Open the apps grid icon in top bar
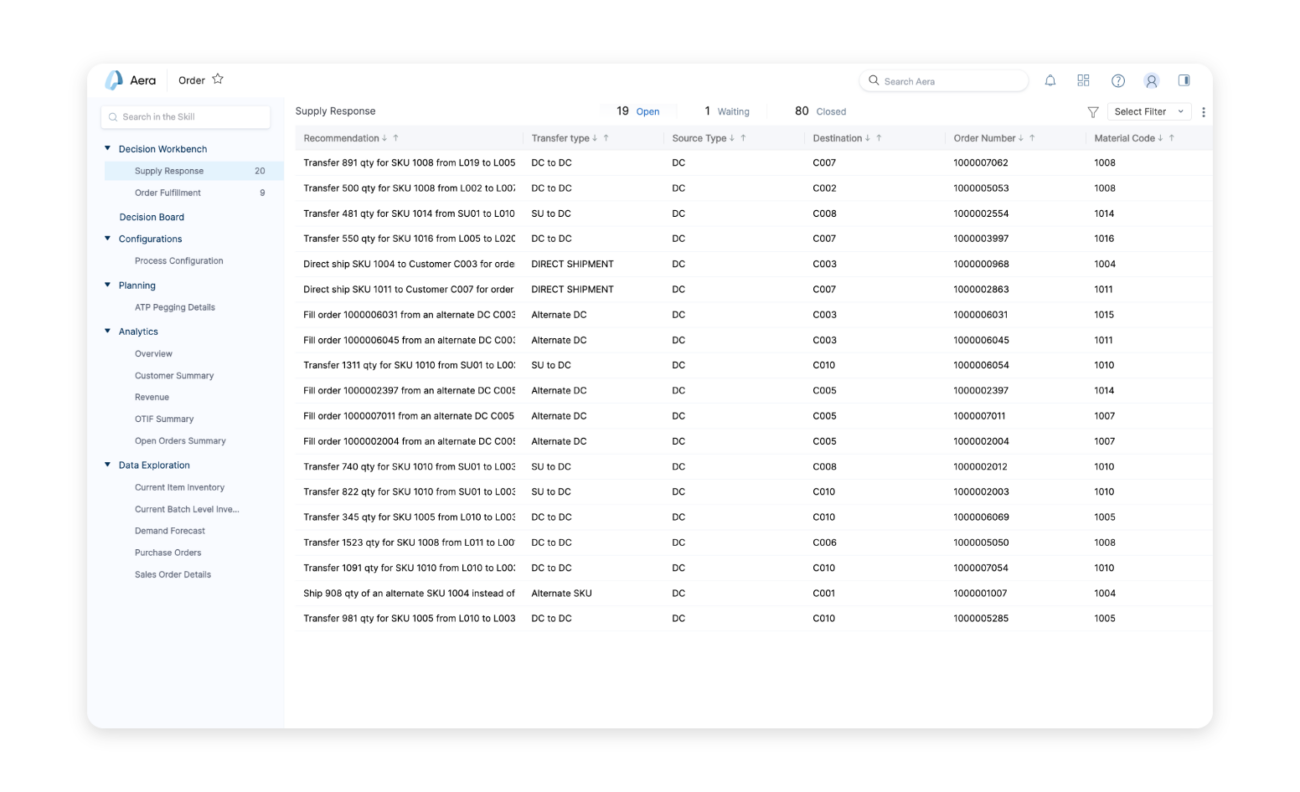1300x792 pixels. tap(1083, 80)
